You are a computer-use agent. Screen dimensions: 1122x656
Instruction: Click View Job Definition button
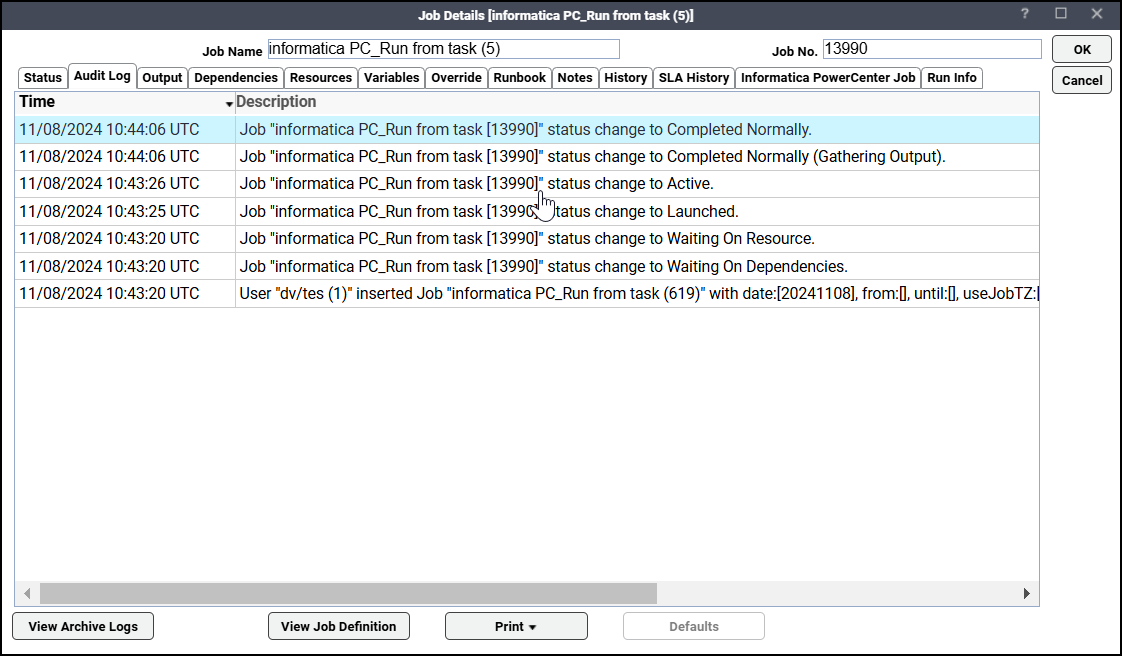(338, 626)
